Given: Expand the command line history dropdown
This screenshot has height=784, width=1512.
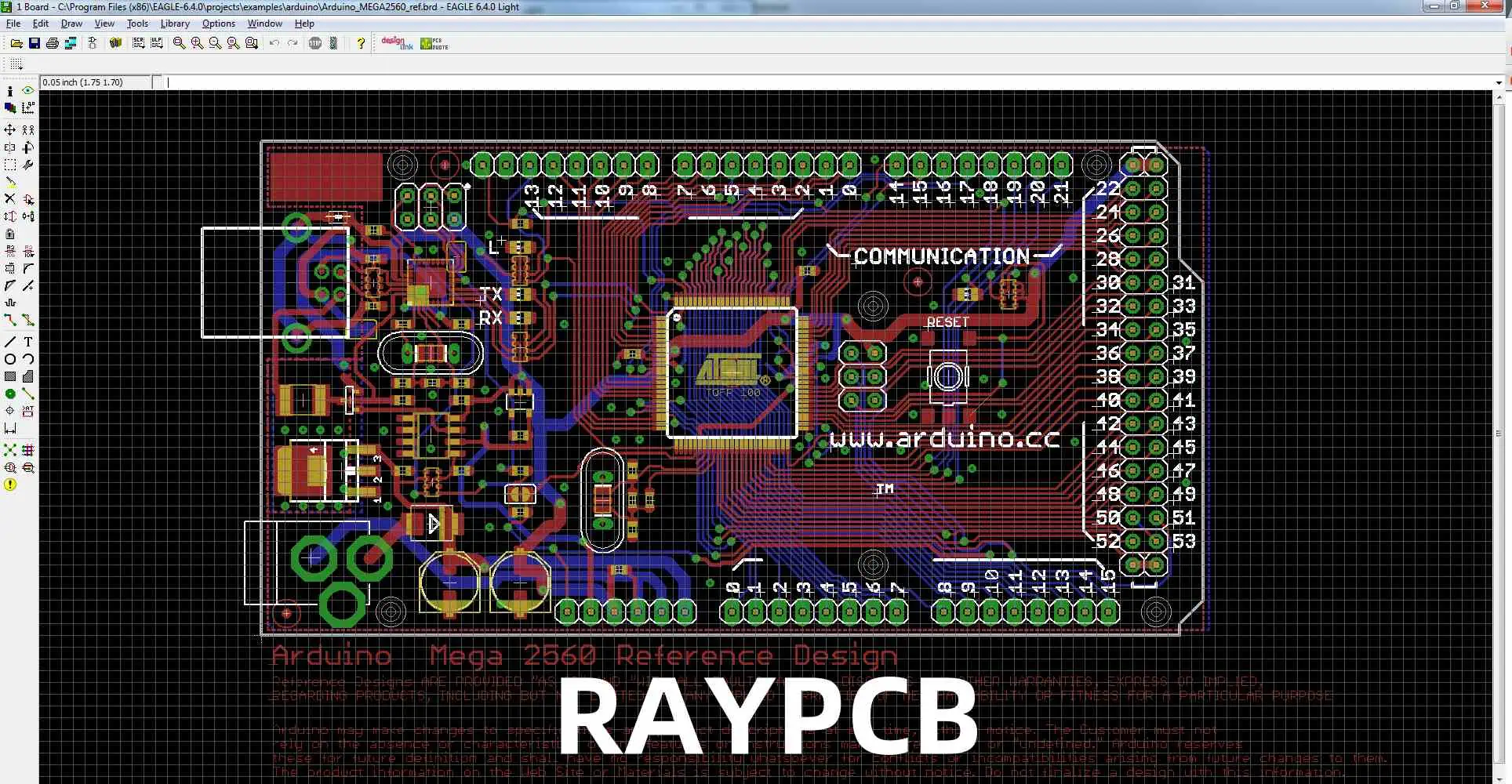Looking at the screenshot, I should coord(1499,82).
